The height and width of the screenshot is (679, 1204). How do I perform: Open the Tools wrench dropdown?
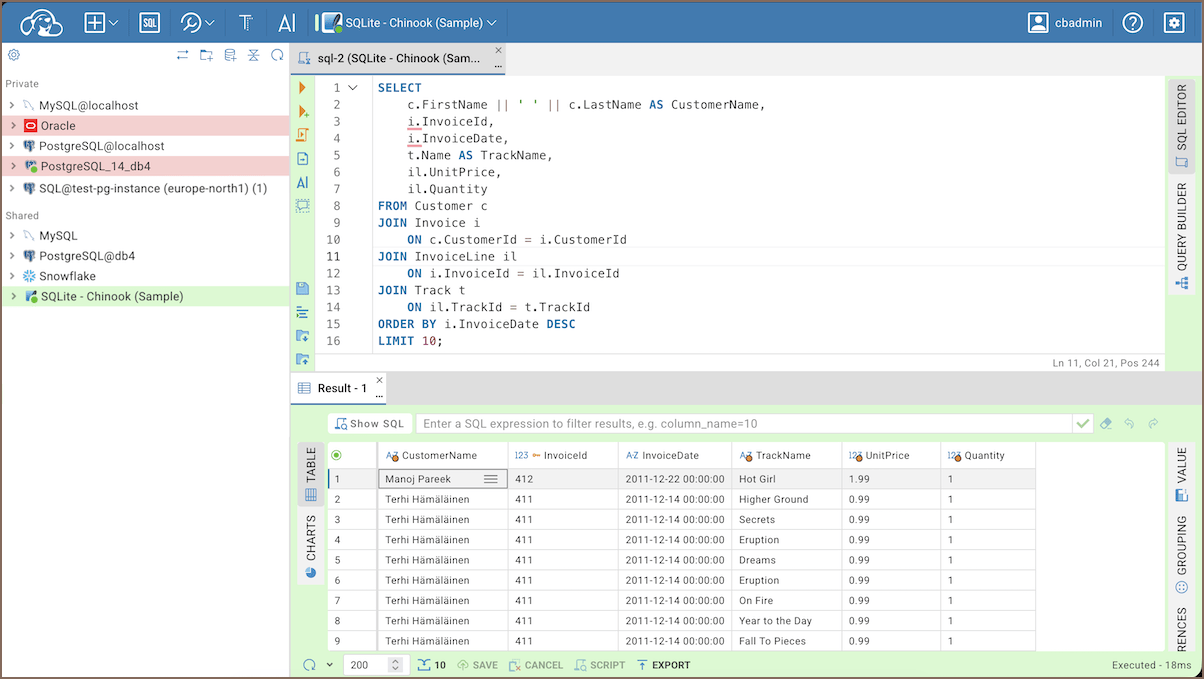pos(198,22)
